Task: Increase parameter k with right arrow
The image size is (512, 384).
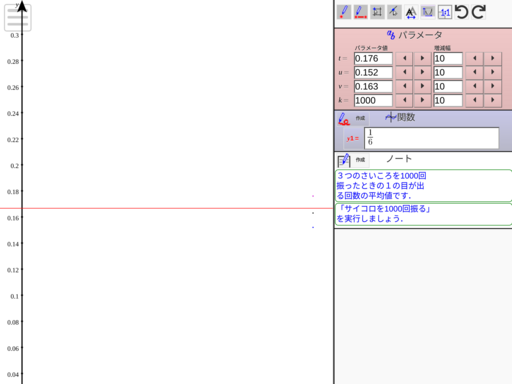Action: 422,100
